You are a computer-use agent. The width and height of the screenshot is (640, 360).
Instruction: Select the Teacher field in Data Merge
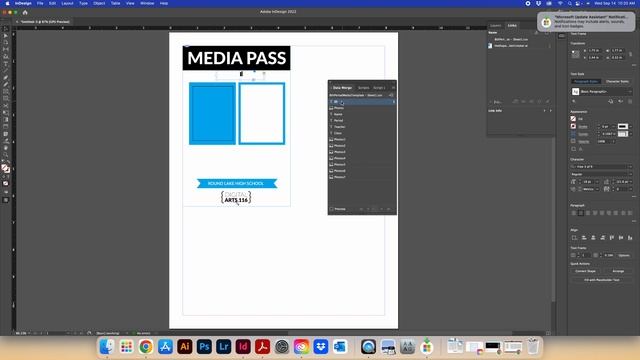pos(362,127)
